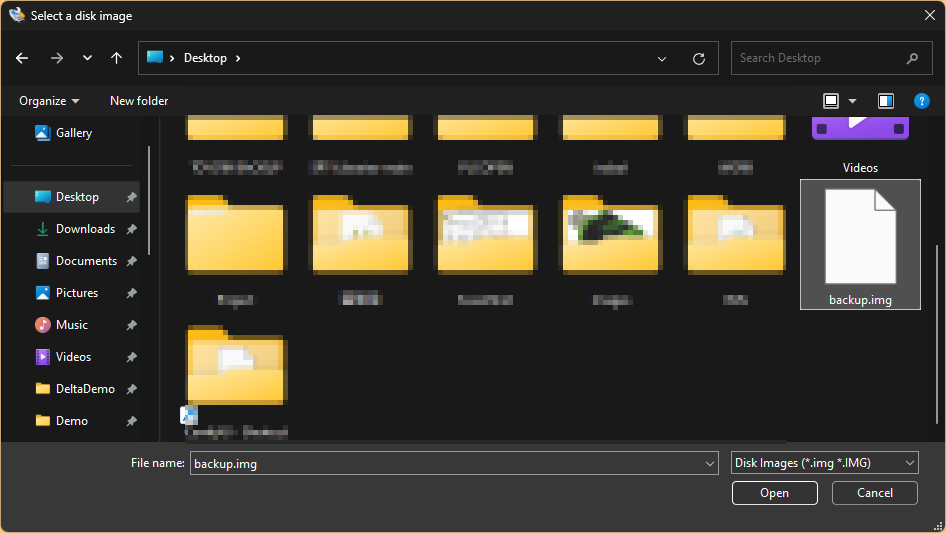Refresh the Desktop folder view
Image resolution: width=946 pixels, height=533 pixels.
tap(699, 59)
